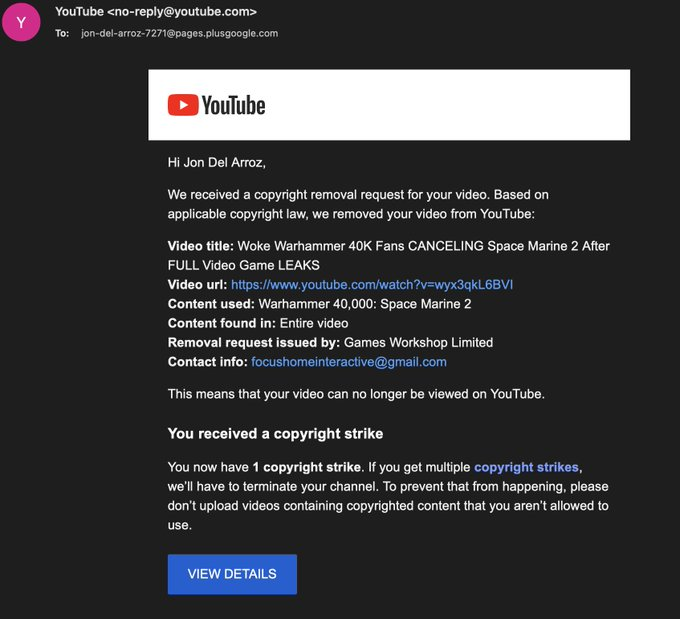
Task: Click 'video can no longer be viewed' sentence
Action: point(356,394)
